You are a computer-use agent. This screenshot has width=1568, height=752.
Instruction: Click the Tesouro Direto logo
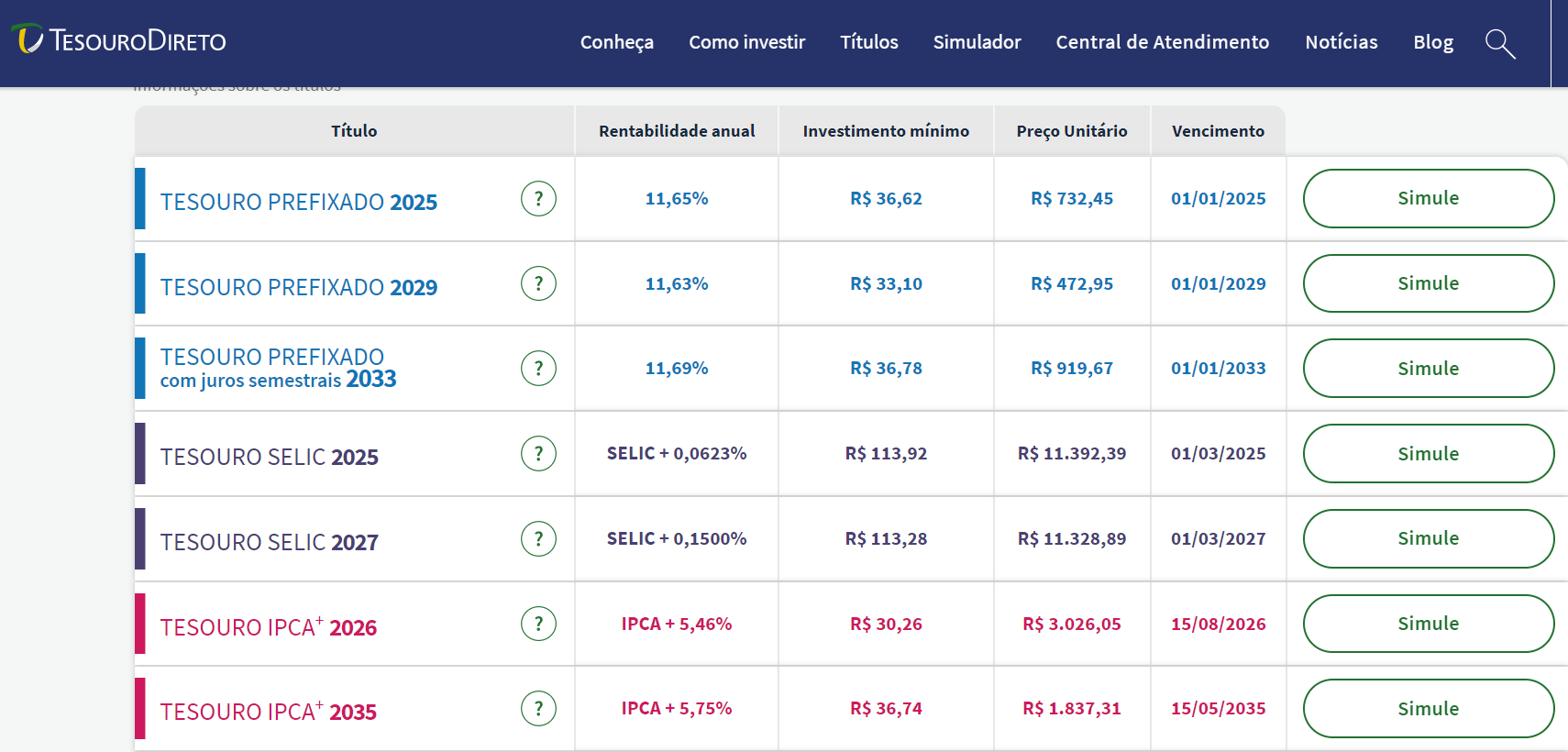click(118, 39)
